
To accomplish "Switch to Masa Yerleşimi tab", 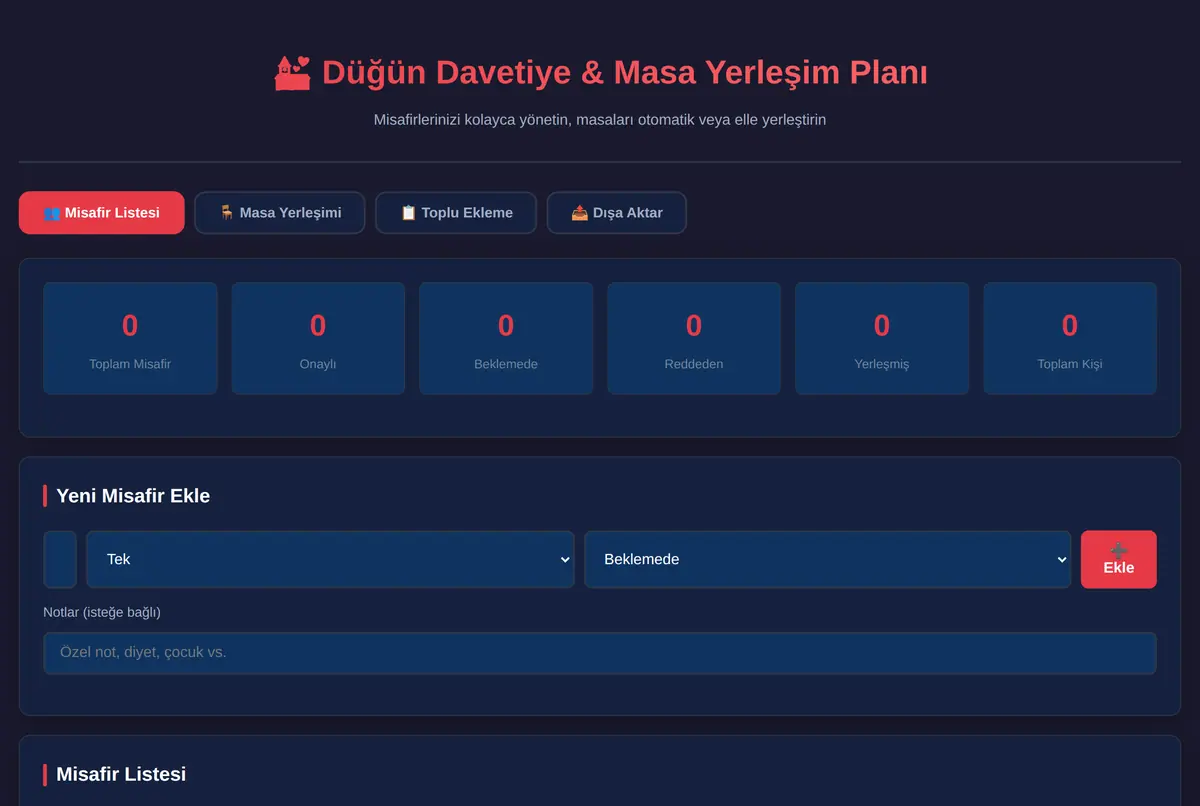I will coord(279,212).
